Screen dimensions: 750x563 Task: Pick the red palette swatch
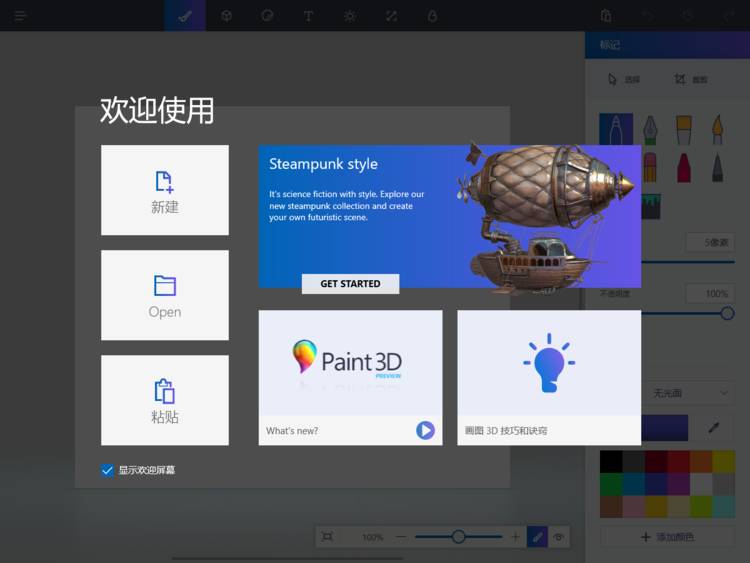[678, 462]
